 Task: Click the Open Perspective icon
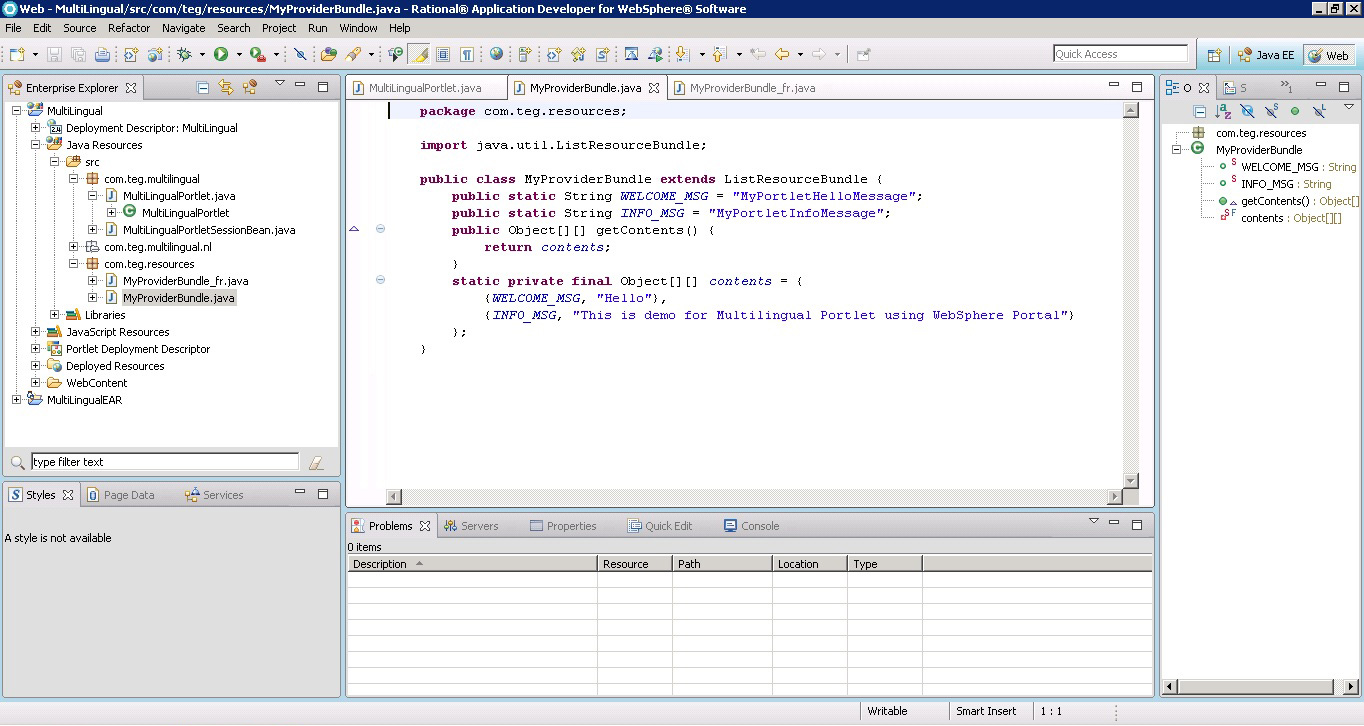pyautogui.click(x=1214, y=55)
